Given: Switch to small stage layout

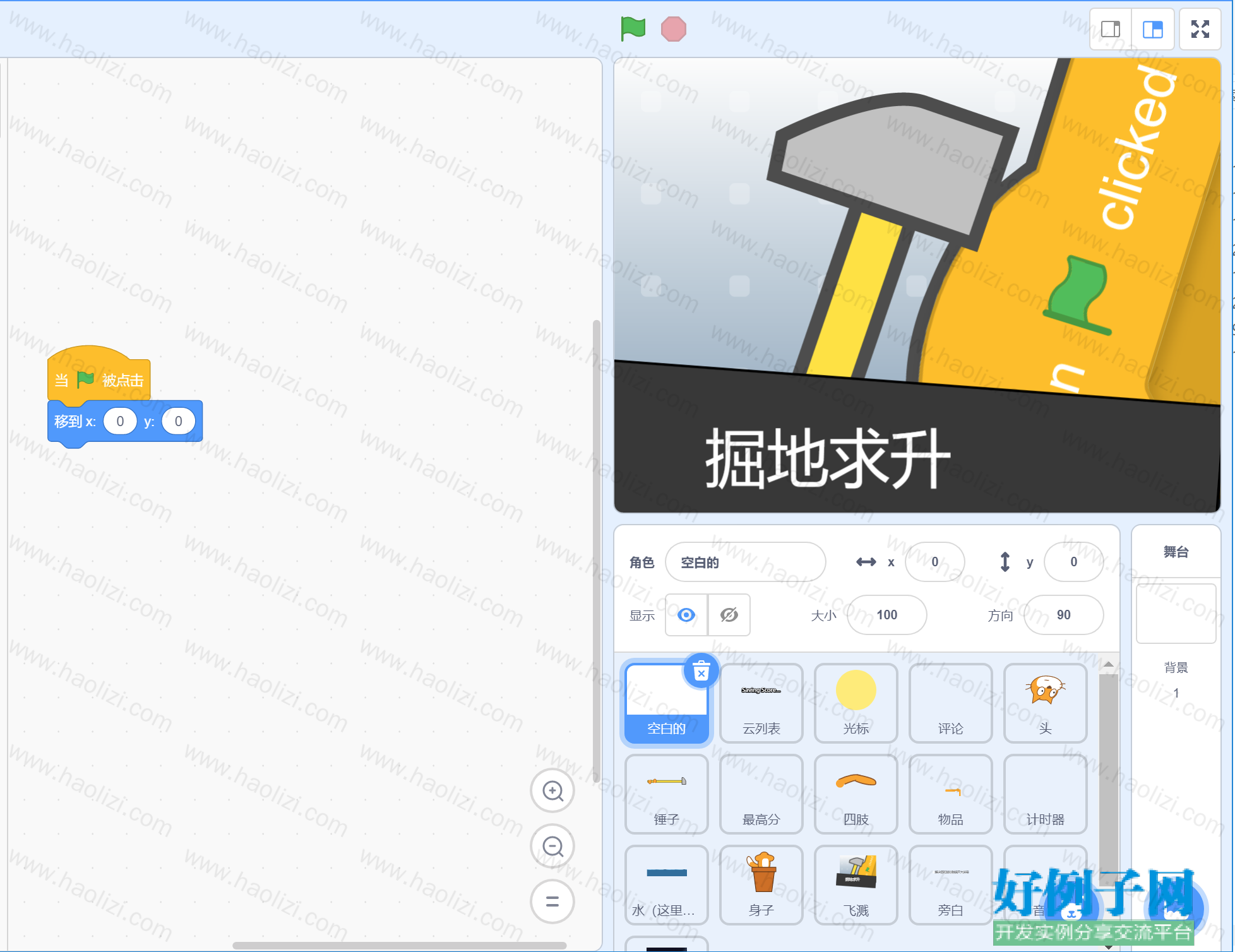Looking at the screenshot, I should (1111, 29).
